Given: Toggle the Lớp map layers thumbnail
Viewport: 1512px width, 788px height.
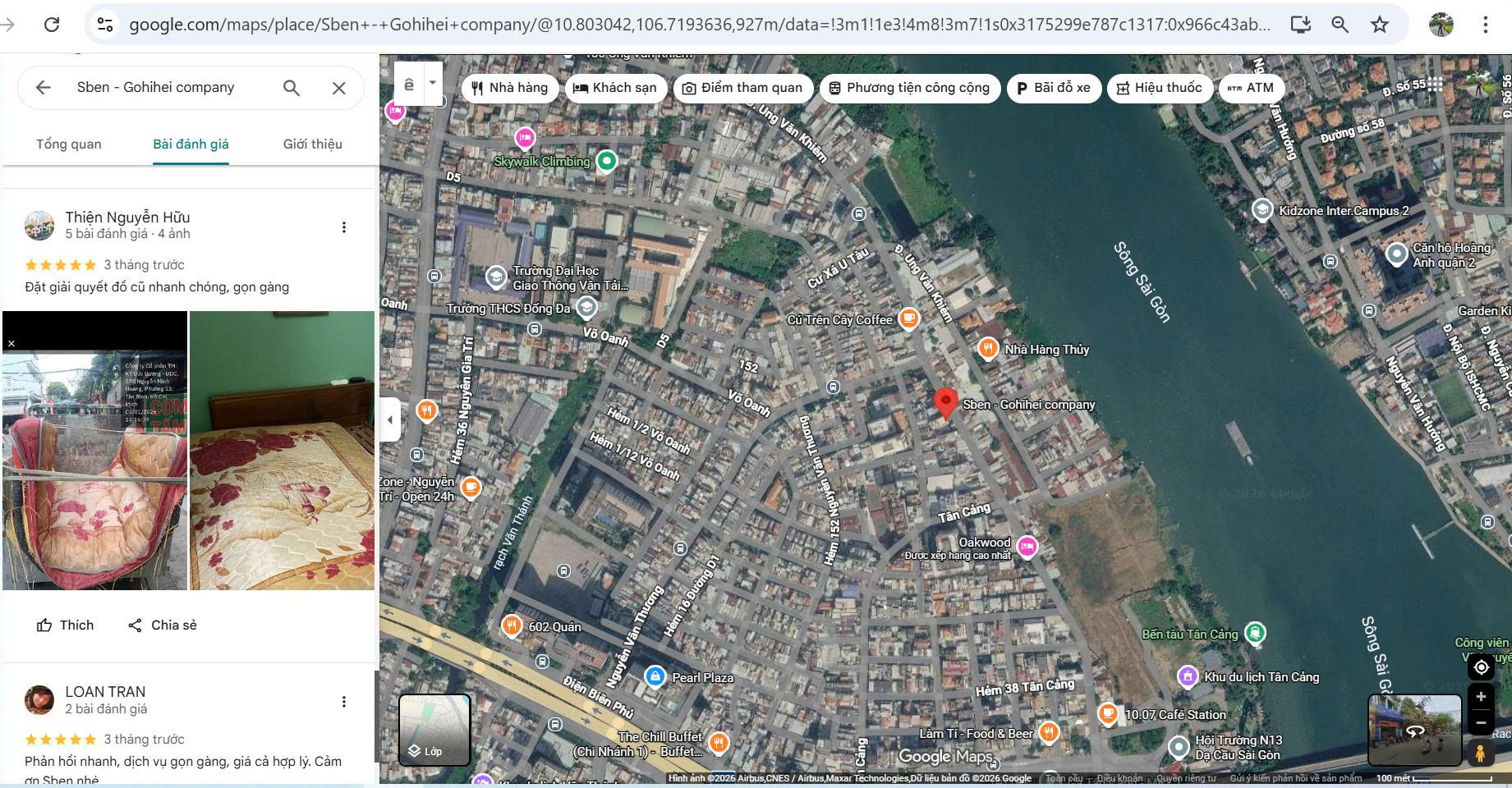Looking at the screenshot, I should (434, 730).
